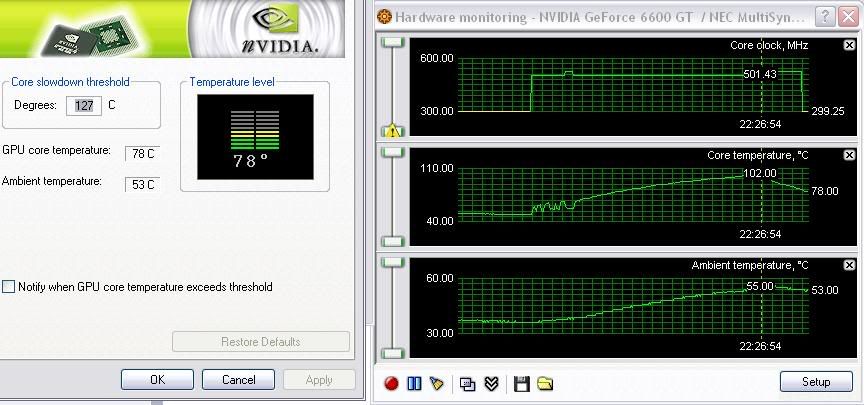Image resolution: width=864 pixels, height=405 pixels.
Task: Click bottom handle of Core temperature range slider
Action: (x=392, y=241)
